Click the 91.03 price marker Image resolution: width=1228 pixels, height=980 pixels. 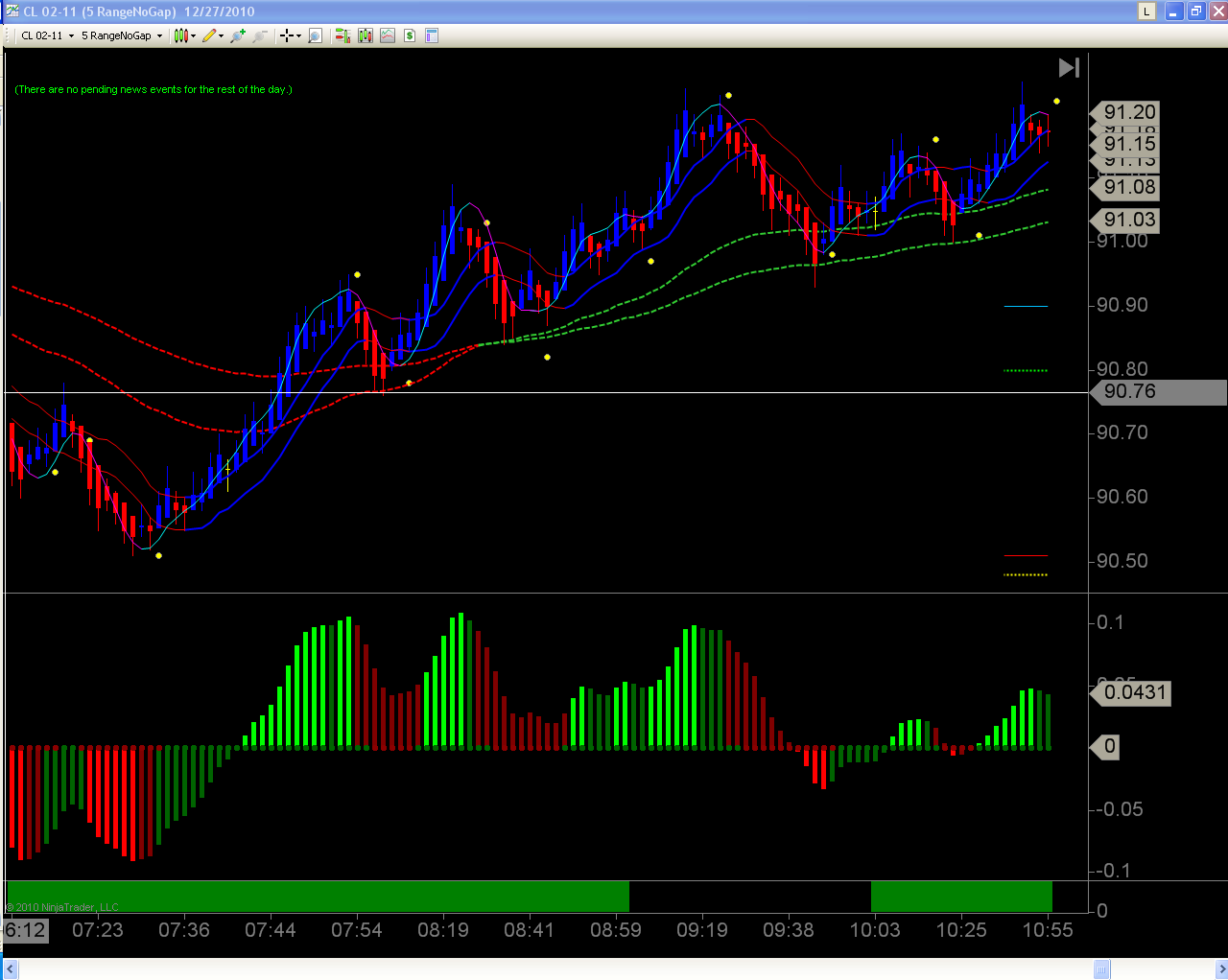pos(1126,220)
